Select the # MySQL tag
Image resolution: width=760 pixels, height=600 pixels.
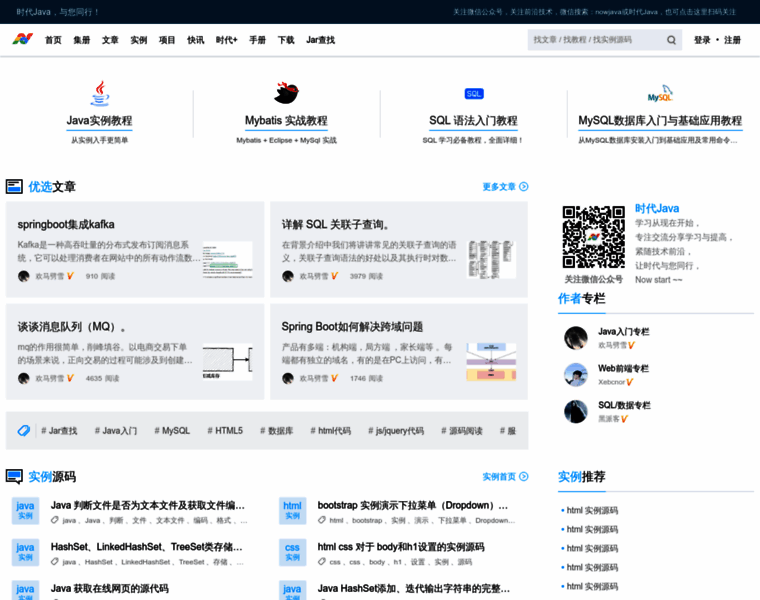point(172,430)
